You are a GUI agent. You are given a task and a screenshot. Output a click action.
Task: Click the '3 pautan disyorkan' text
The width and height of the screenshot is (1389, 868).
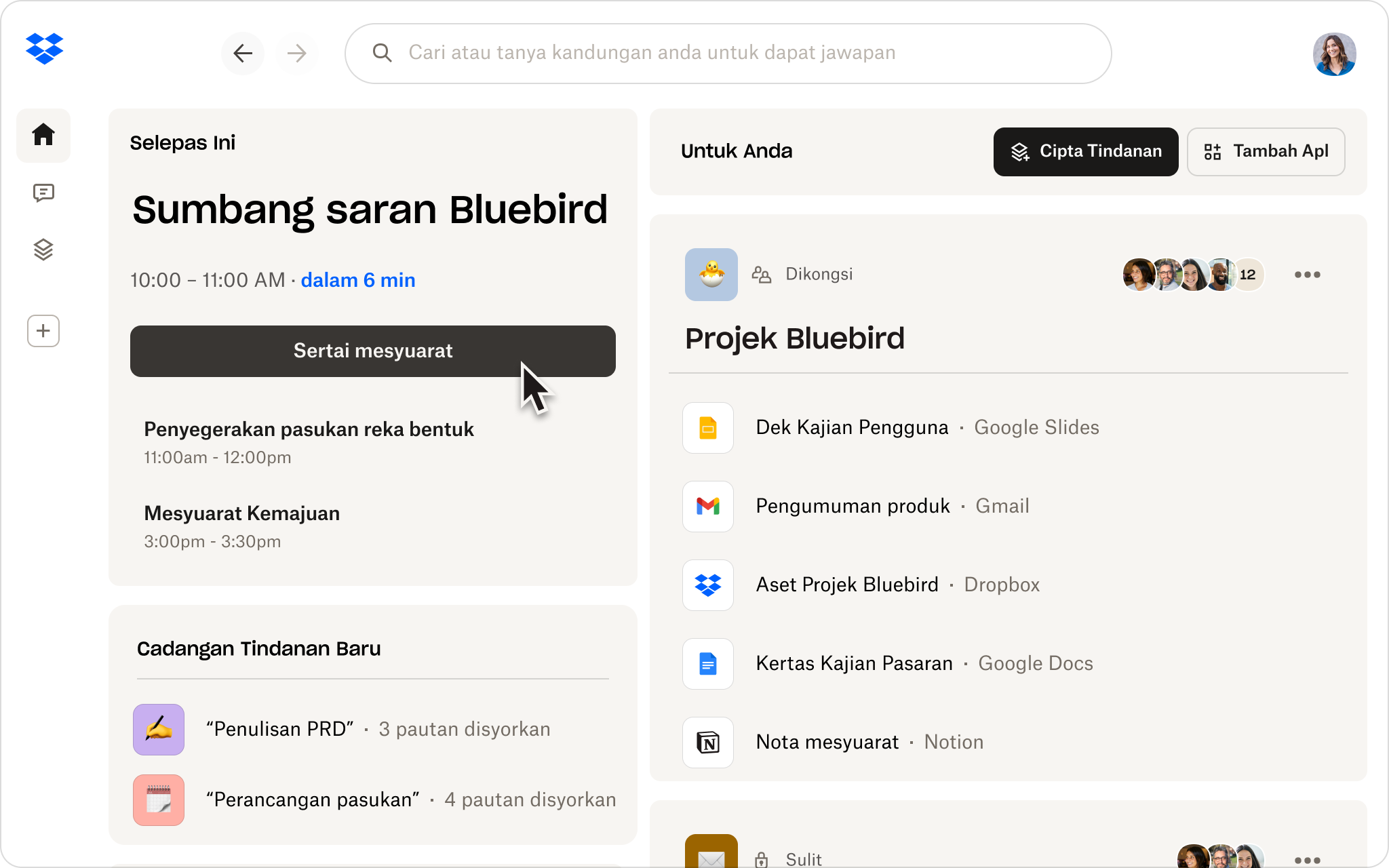pyautogui.click(x=465, y=730)
